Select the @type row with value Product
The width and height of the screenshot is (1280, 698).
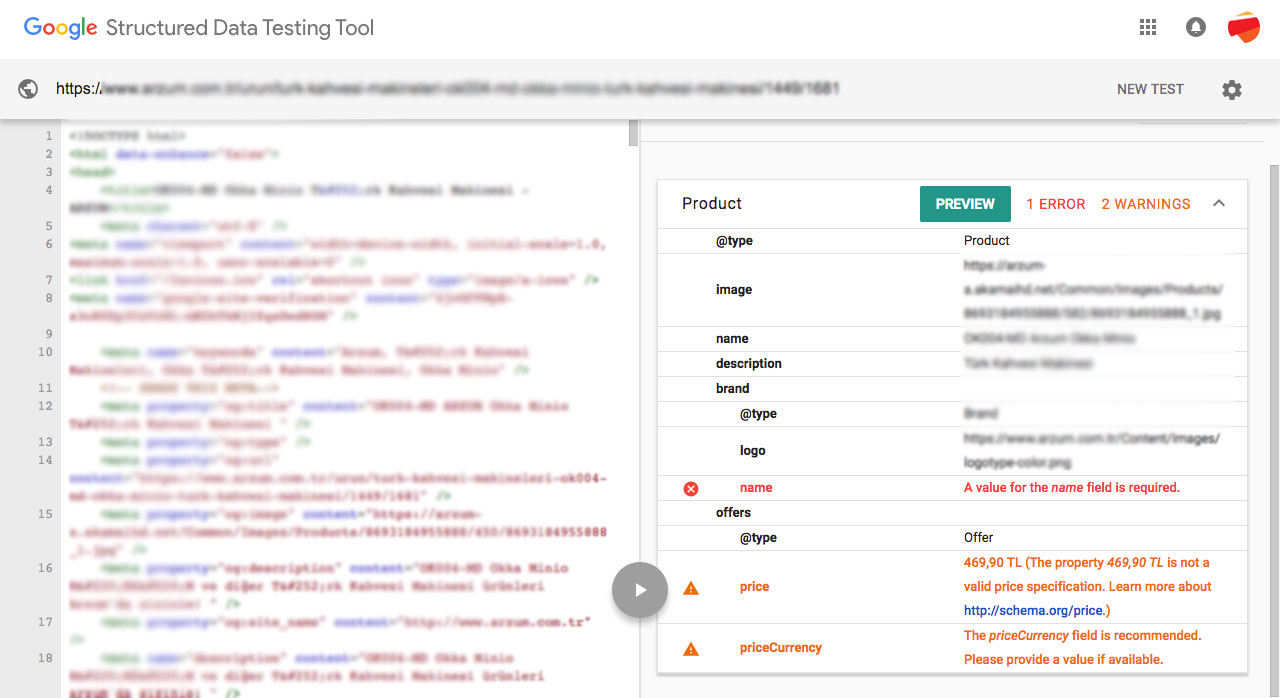(x=952, y=241)
